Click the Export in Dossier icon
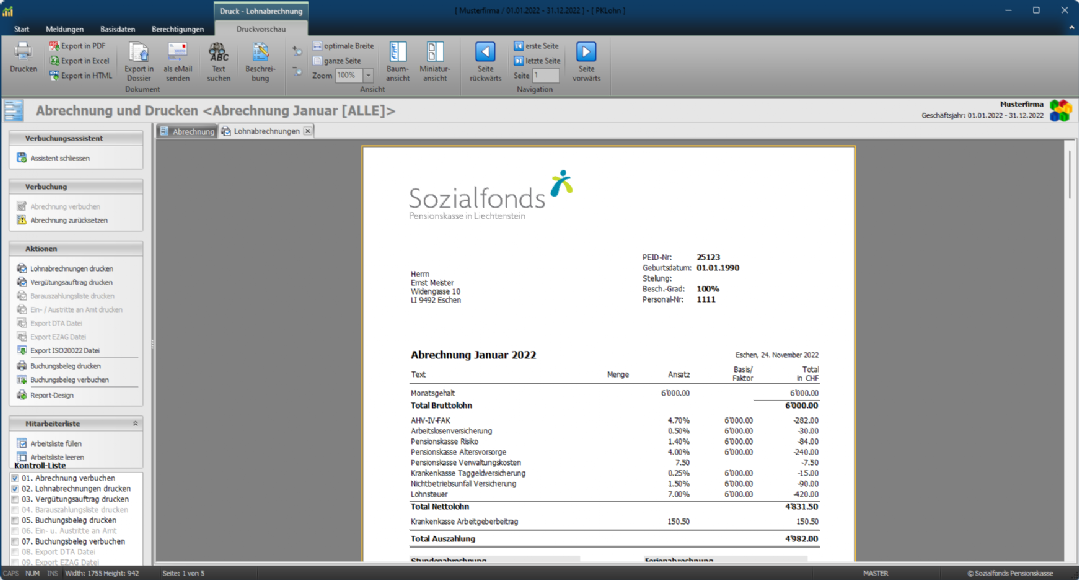 [x=139, y=53]
